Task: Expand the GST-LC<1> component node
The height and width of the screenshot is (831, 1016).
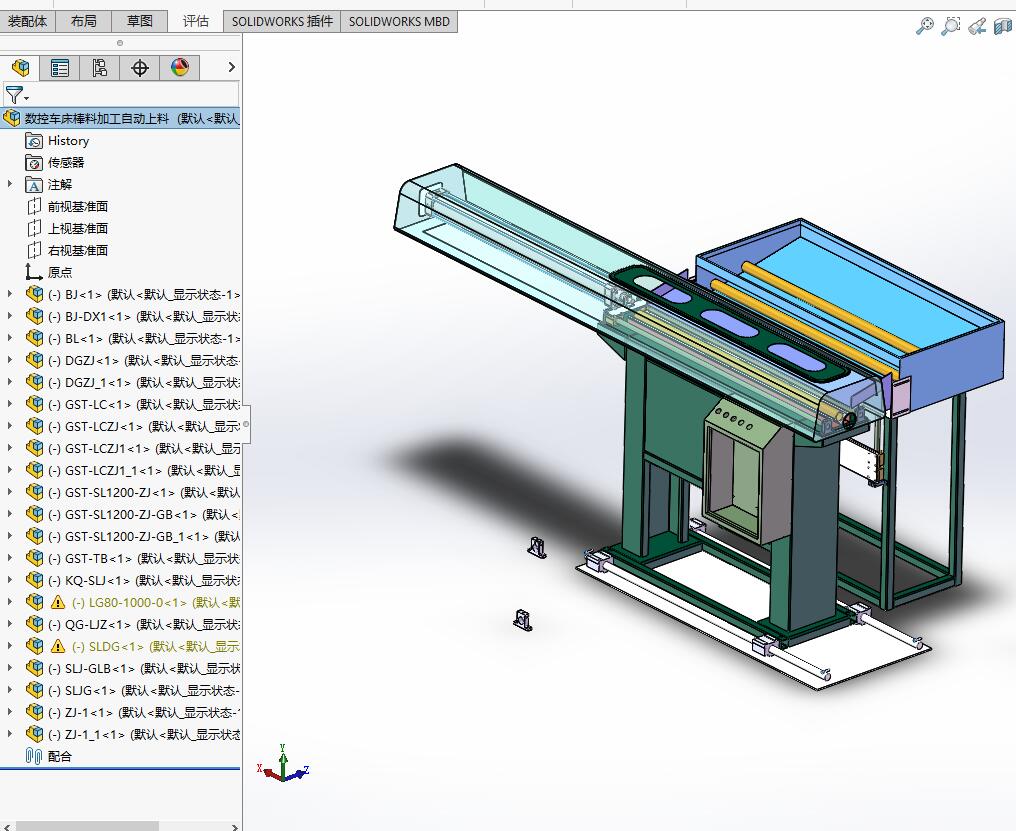Action: pyautogui.click(x=10, y=404)
